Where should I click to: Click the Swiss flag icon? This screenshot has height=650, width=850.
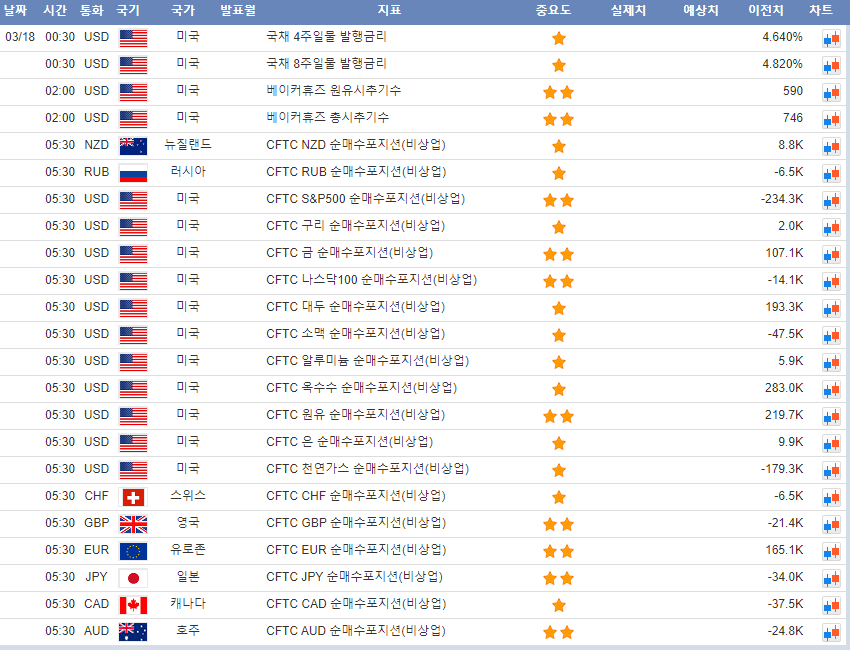pos(133,497)
